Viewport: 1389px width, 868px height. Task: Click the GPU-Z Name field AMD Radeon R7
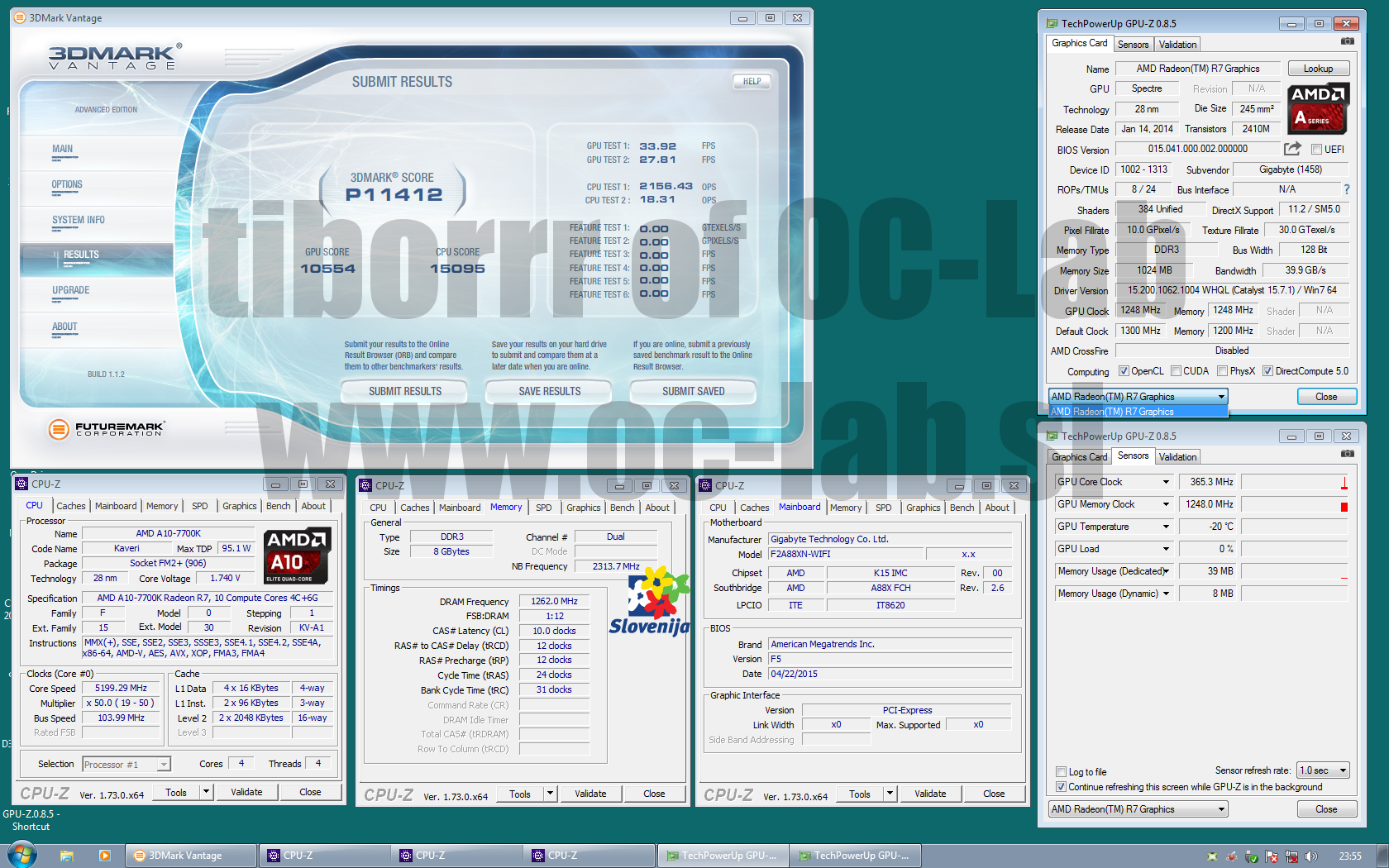(1198, 69)
